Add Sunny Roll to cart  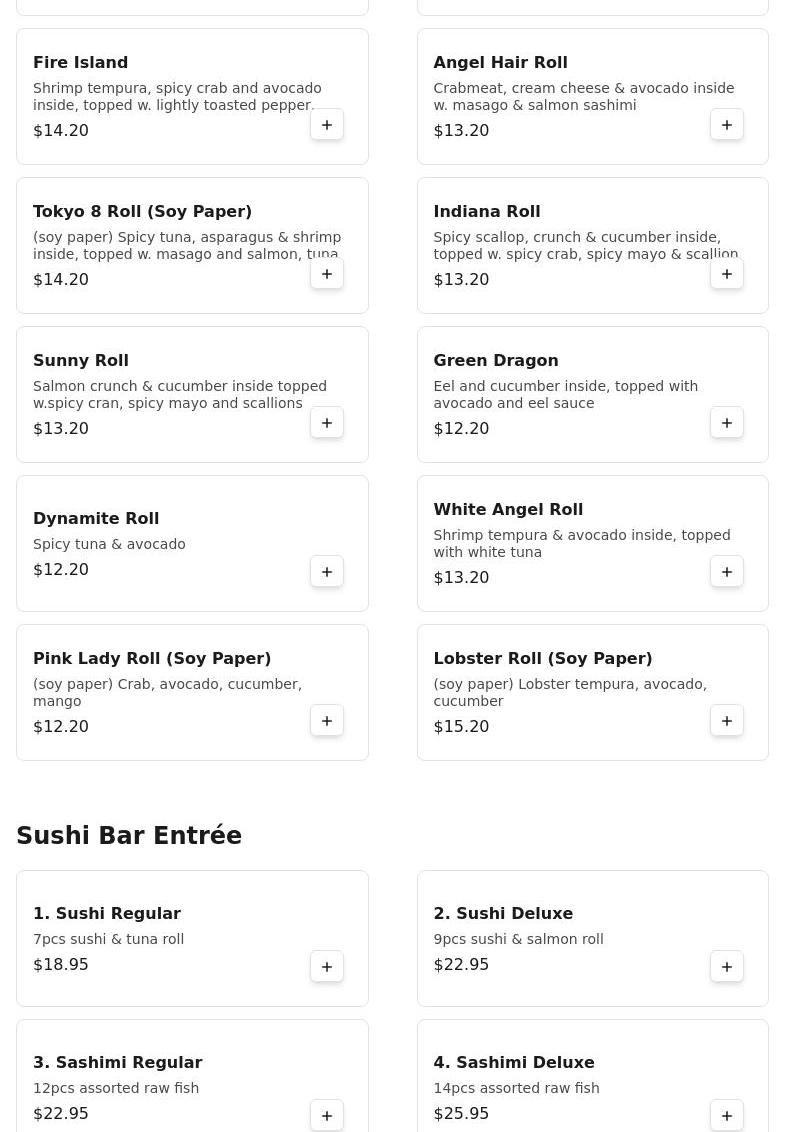327,423
